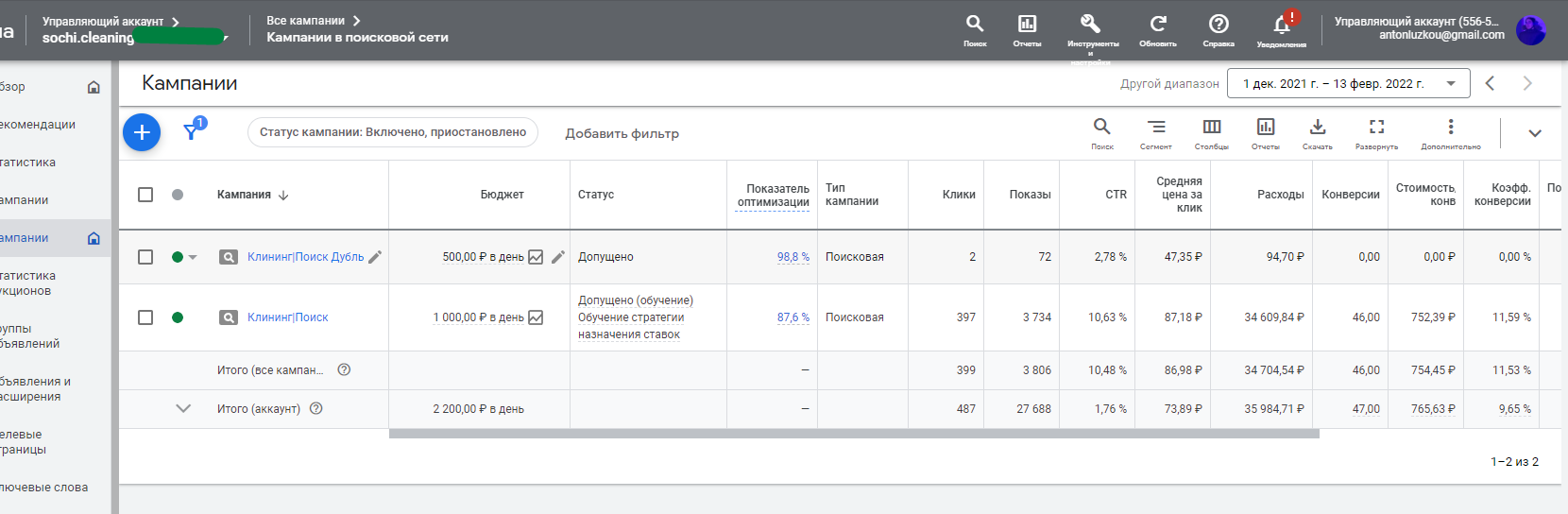
Task: Click the Tools and settings wrench icon
Action: tap(1090, 24)
